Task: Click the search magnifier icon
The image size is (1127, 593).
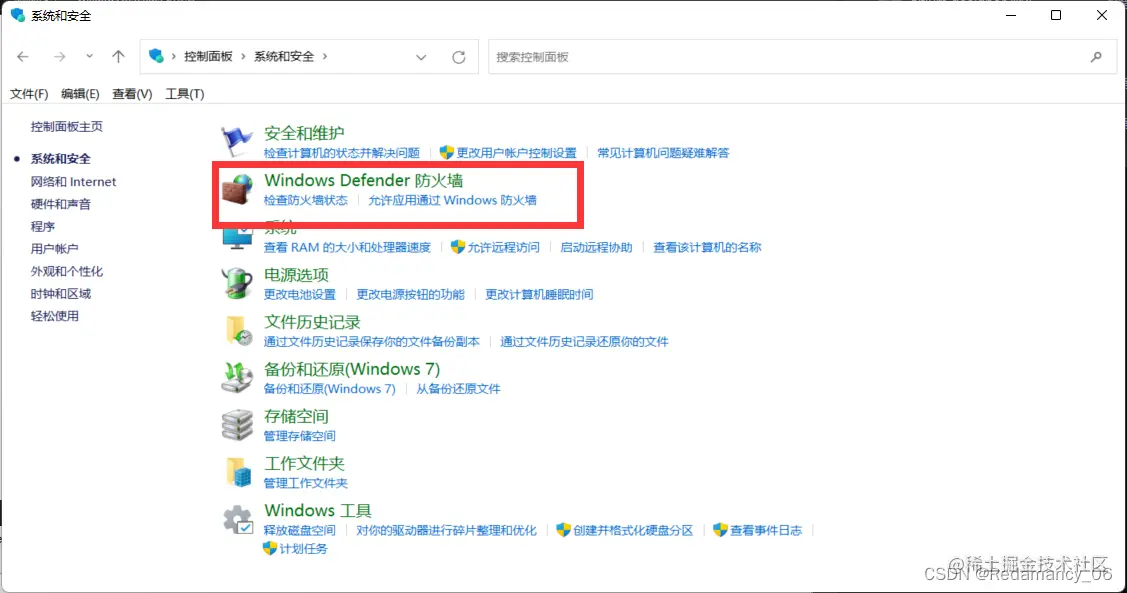Action: tap(1096, 57)
